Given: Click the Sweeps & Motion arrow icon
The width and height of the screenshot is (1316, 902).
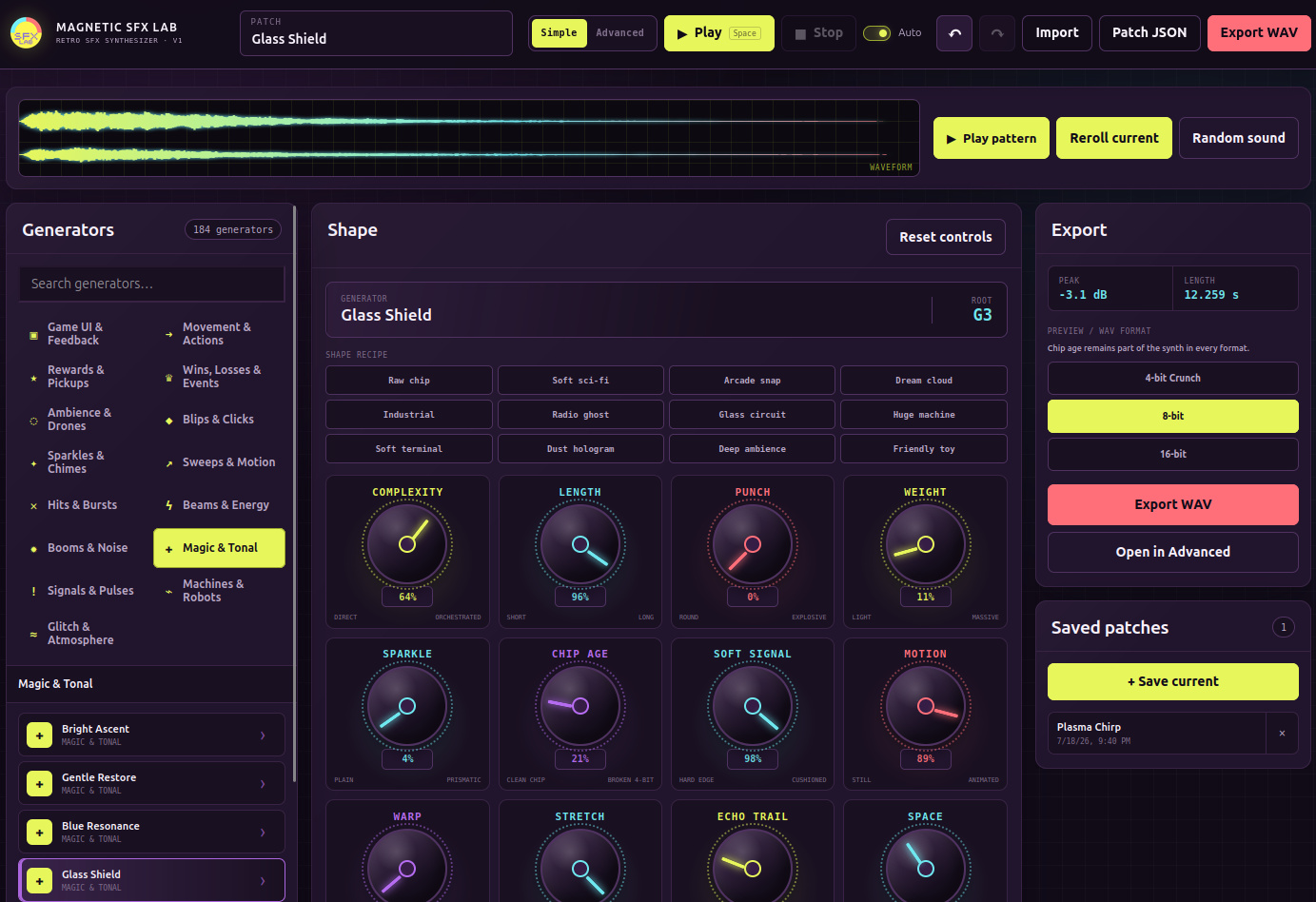Looking at the screenshot, I should [x=168, y=463].
